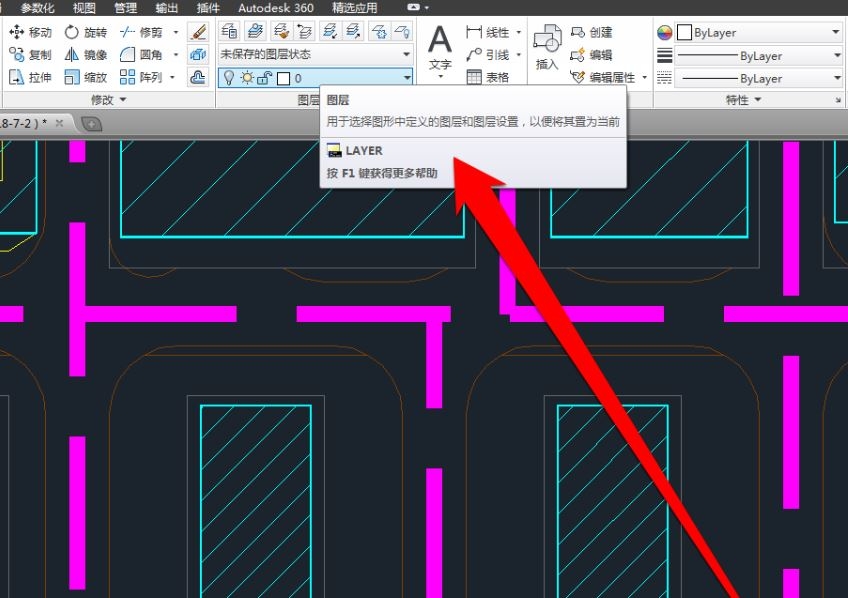
Task: Switch to the Autodesk 360 ribbon tab
Action: click(276, 8)
